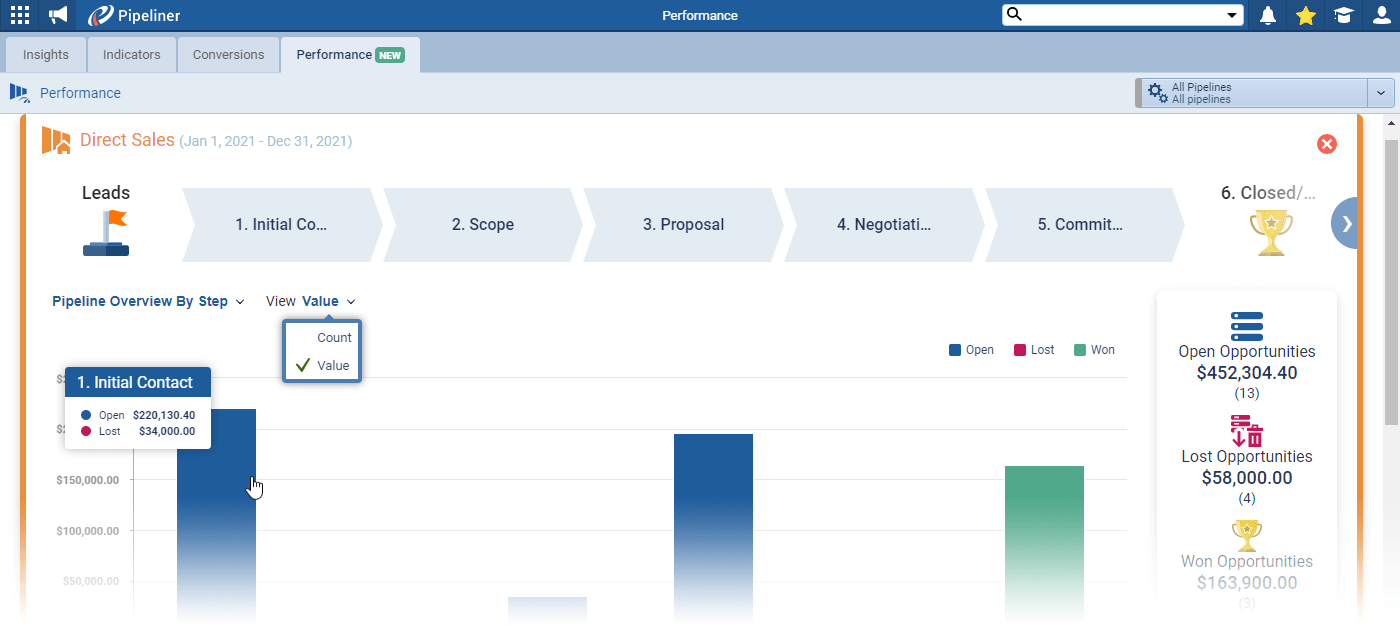Open training via the graduation cap icon
This screenshot has height=625, width=1400.
(x=1343, y=15)
